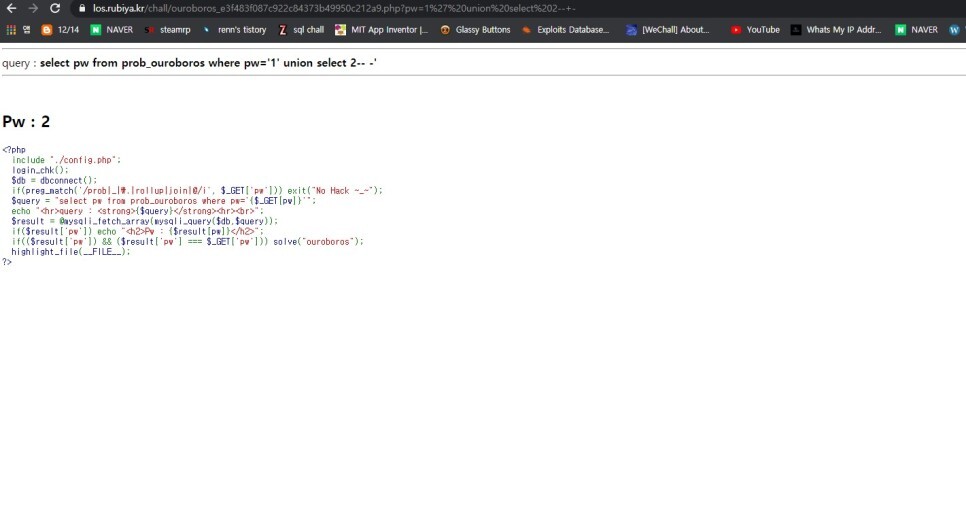Open the Apps grid bookmark icon
This screenshot has width=966, height=522.
coord(11,30)
